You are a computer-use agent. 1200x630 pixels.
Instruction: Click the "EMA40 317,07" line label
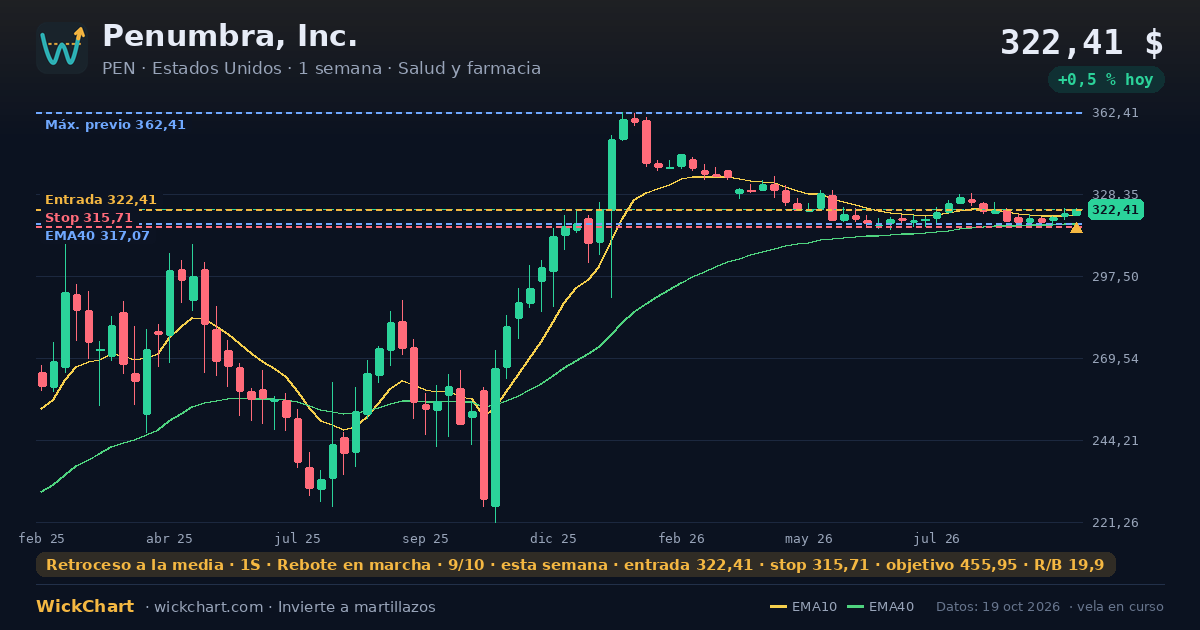(x=97, y=236)
